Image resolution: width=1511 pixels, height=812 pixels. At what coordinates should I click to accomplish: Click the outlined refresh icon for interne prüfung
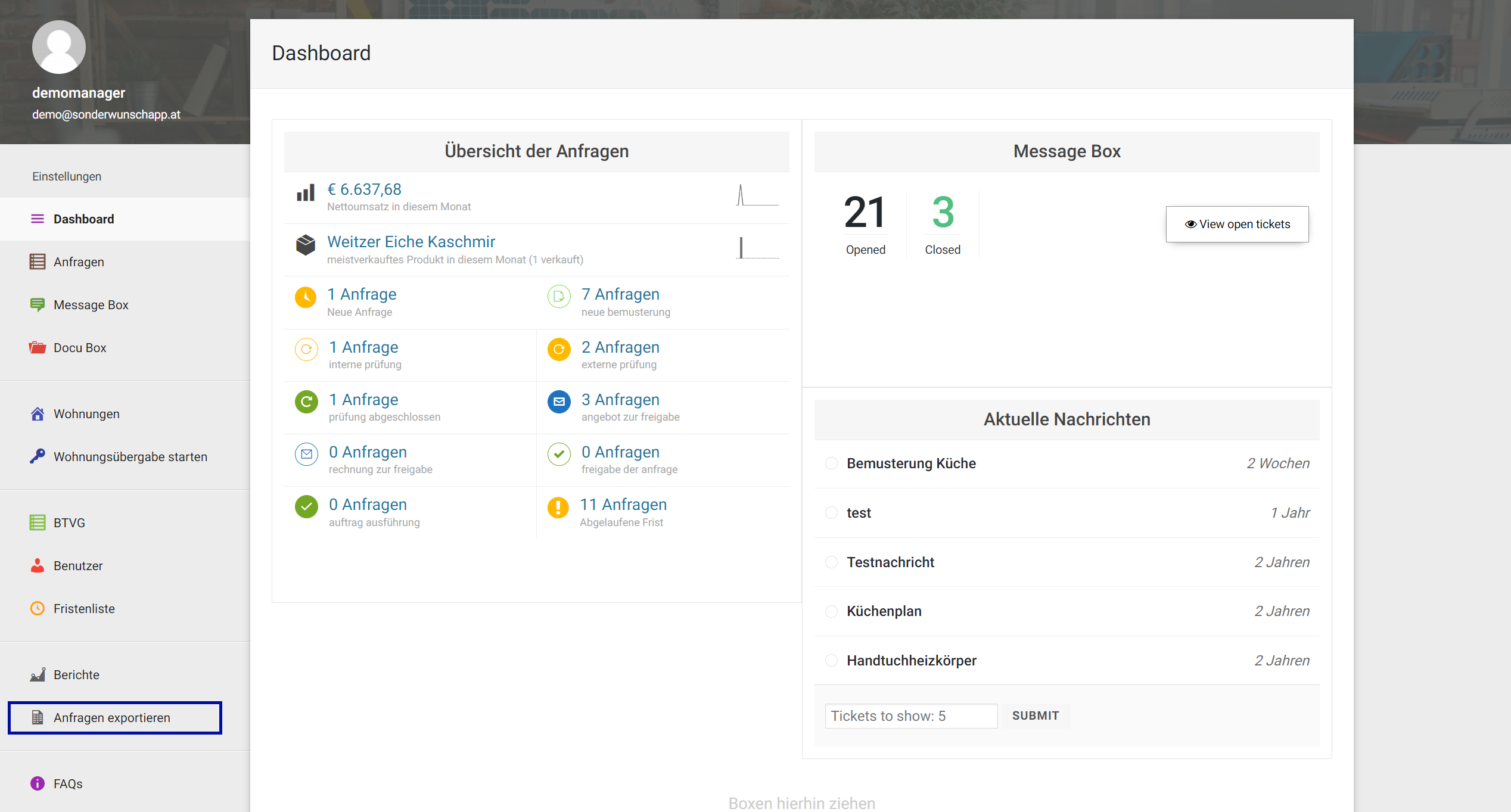[306, 350]
